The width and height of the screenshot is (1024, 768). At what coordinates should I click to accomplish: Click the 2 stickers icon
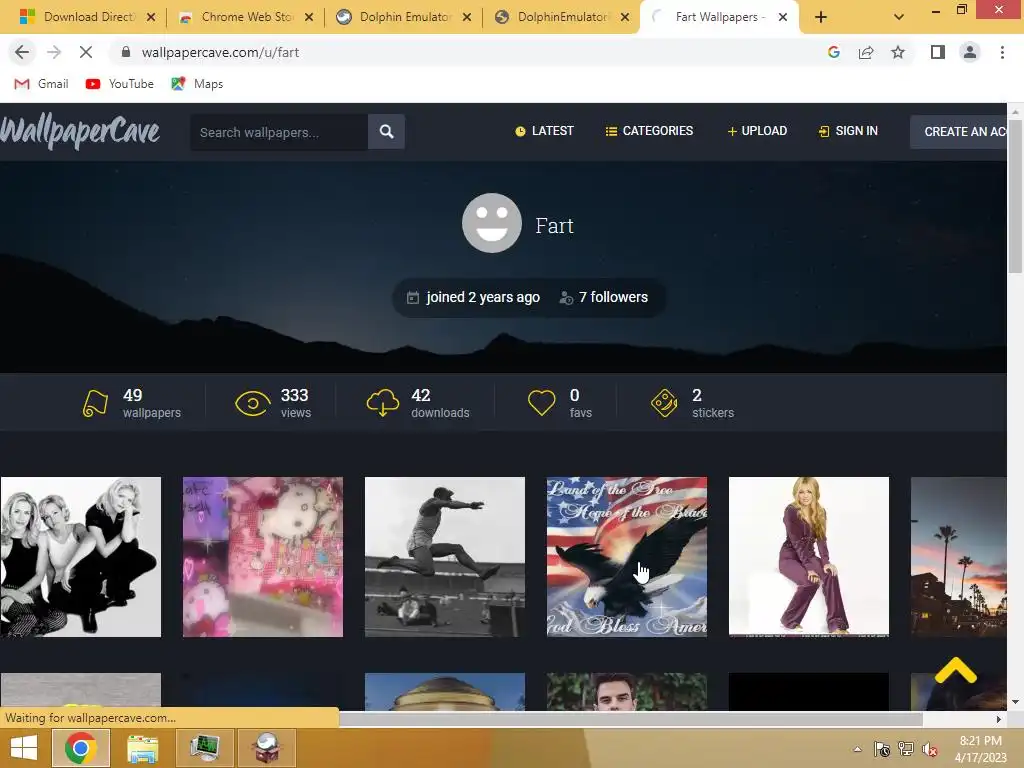coord(664,403)
